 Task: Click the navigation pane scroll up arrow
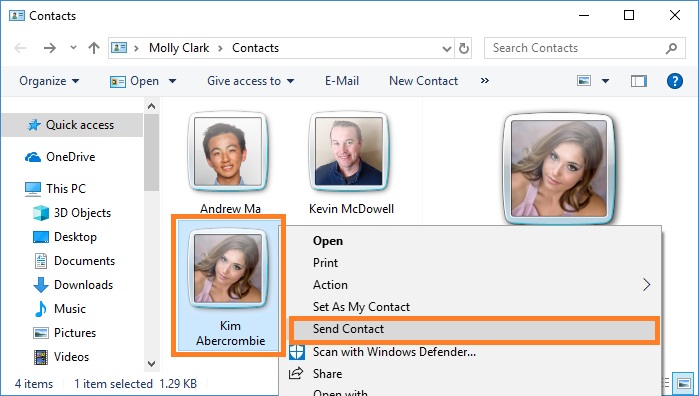click(152, 106)
